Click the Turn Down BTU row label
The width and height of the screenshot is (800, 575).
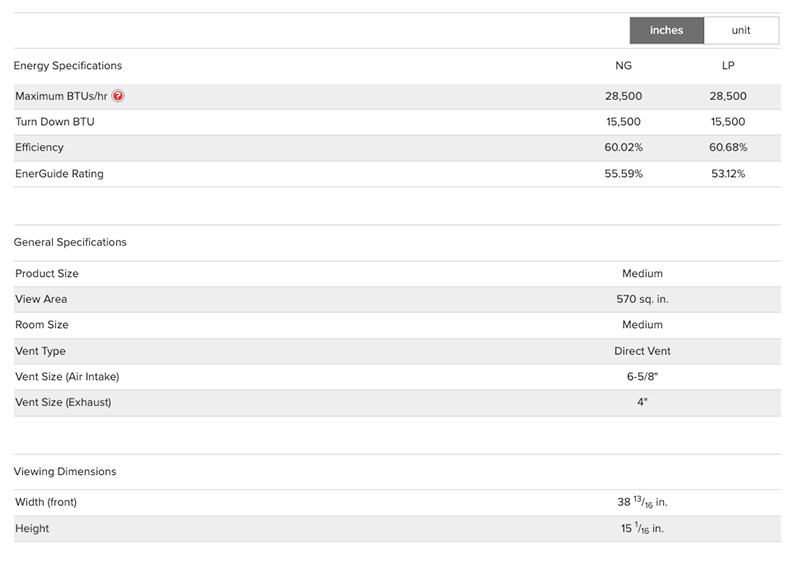[55, 122]
